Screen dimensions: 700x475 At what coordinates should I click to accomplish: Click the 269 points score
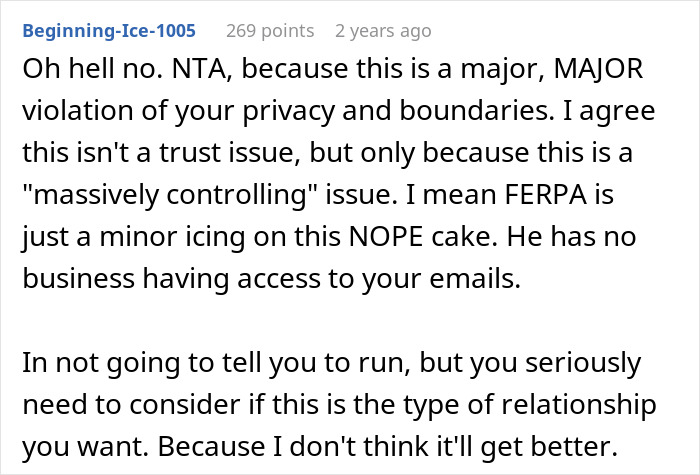pyautogui.click(x=268, y=31)
